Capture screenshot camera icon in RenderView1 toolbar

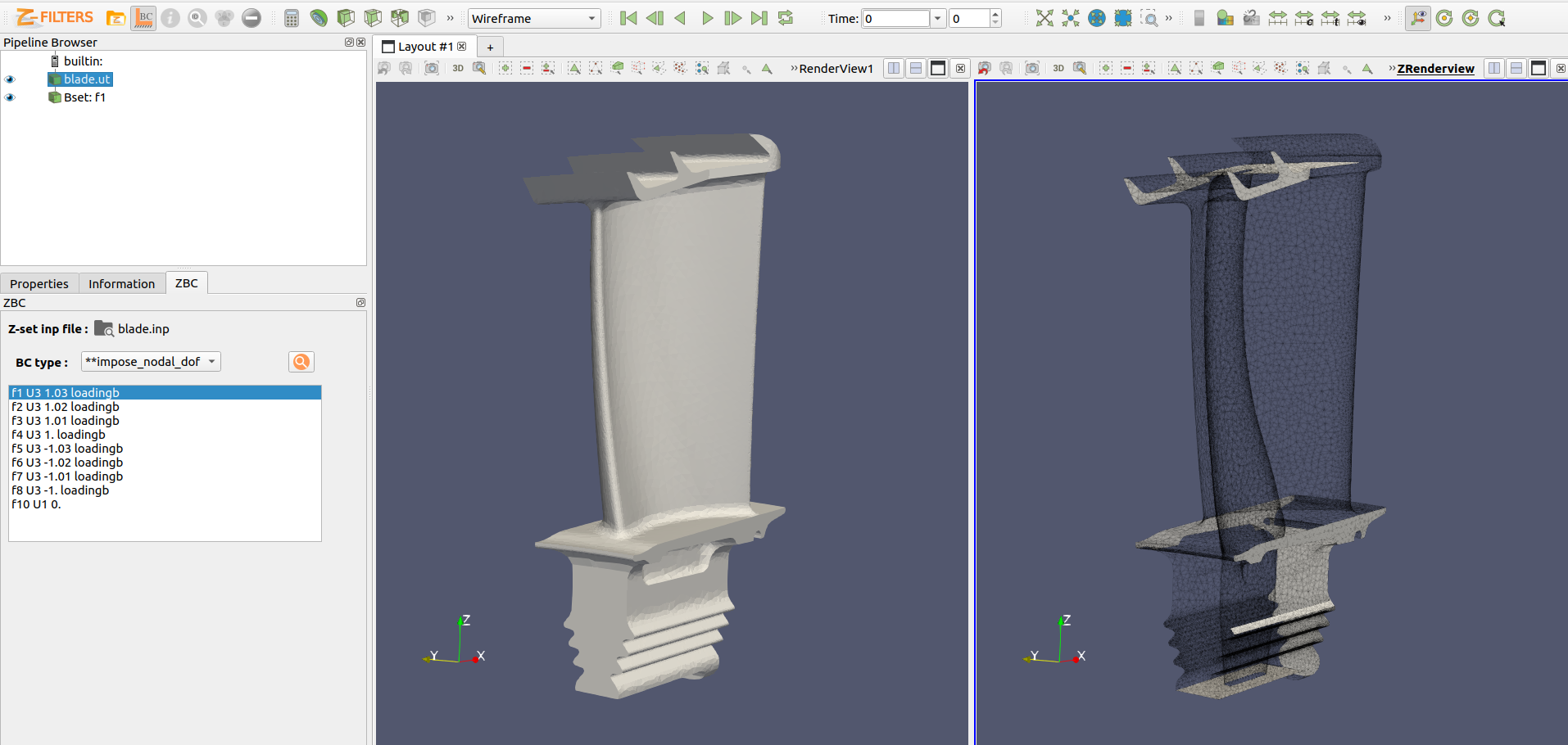[432, 69]
